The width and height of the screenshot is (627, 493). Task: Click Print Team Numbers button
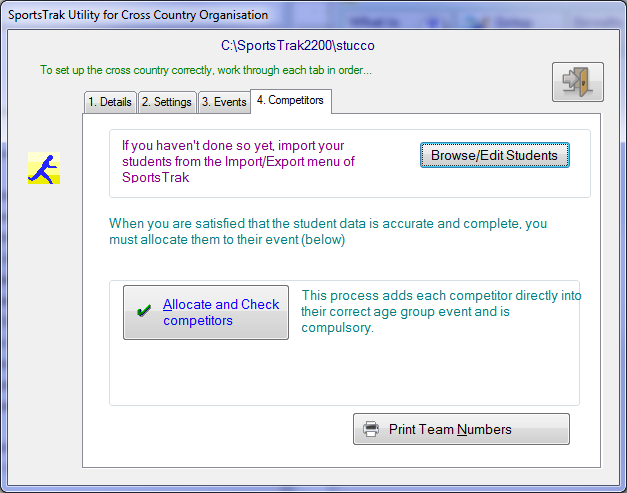(x=461, y=429)
